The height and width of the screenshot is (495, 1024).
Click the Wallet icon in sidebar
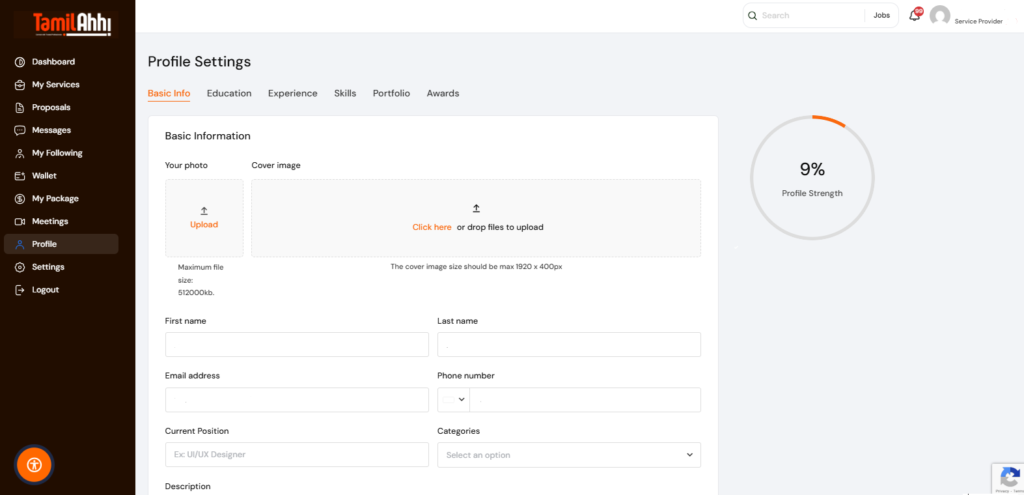click(20, 176)
